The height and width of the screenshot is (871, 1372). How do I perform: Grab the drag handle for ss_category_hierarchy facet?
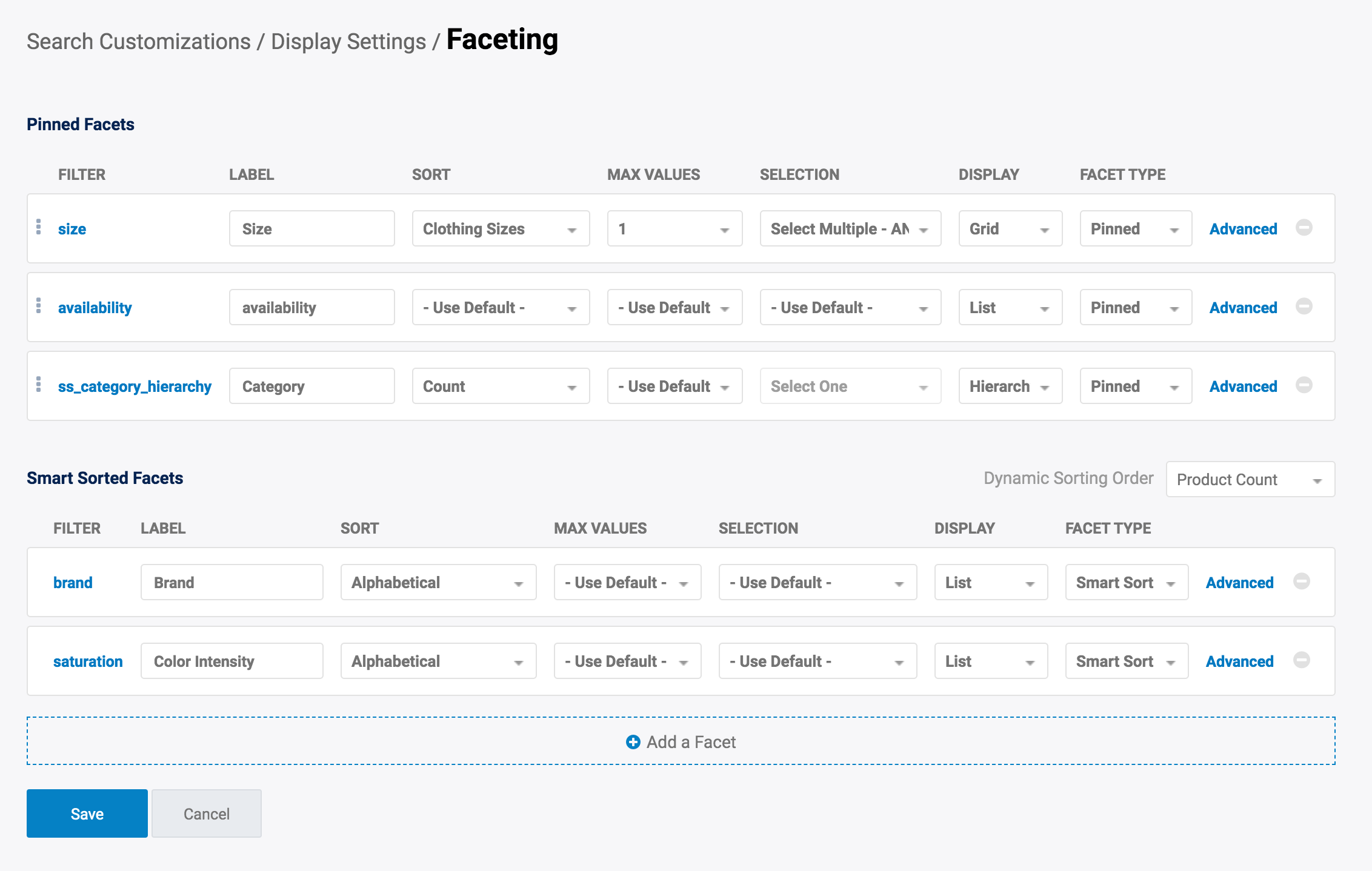click(39, 385)
